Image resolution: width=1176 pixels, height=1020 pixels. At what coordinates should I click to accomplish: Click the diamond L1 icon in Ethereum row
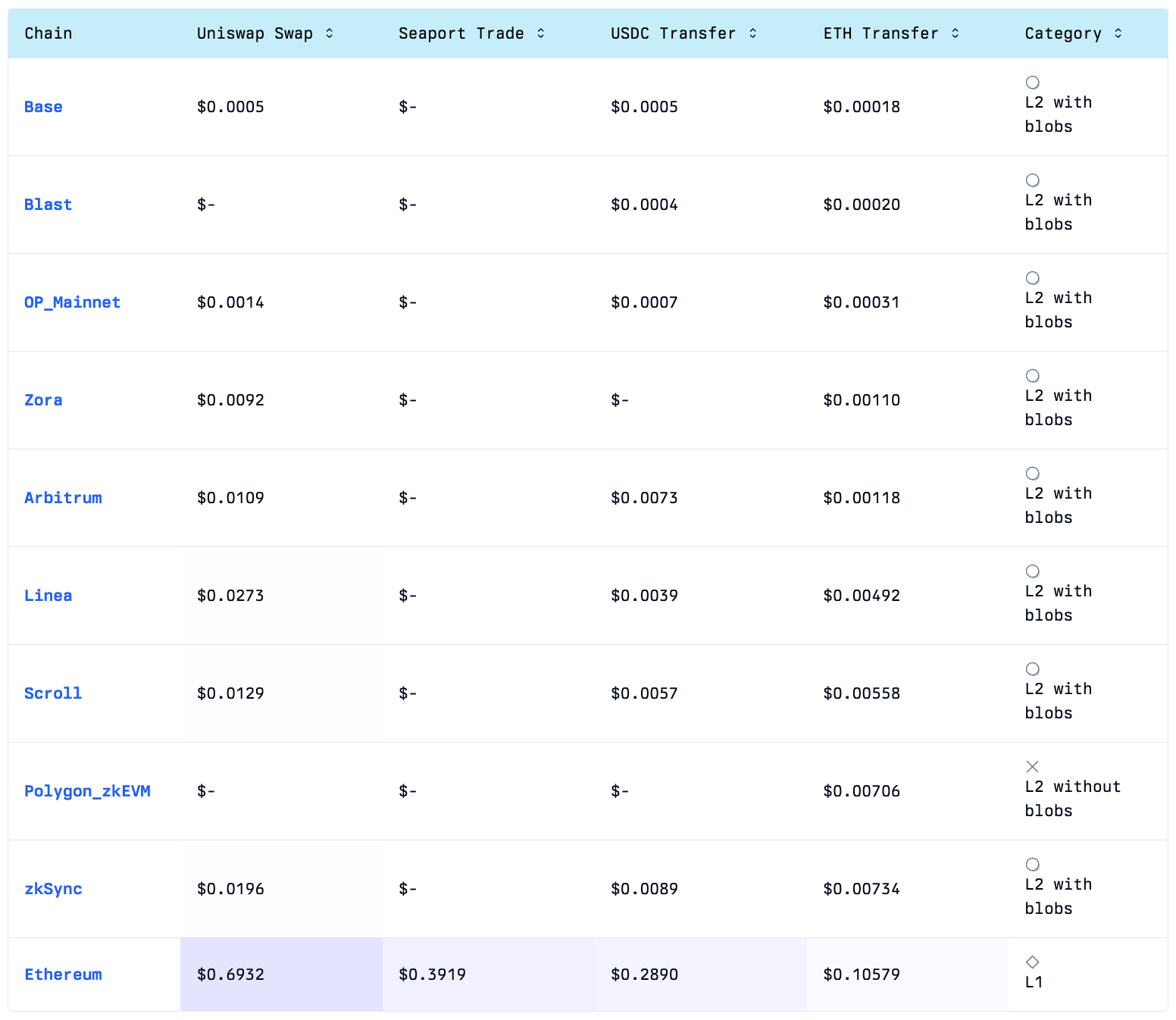pos(1032,962)
